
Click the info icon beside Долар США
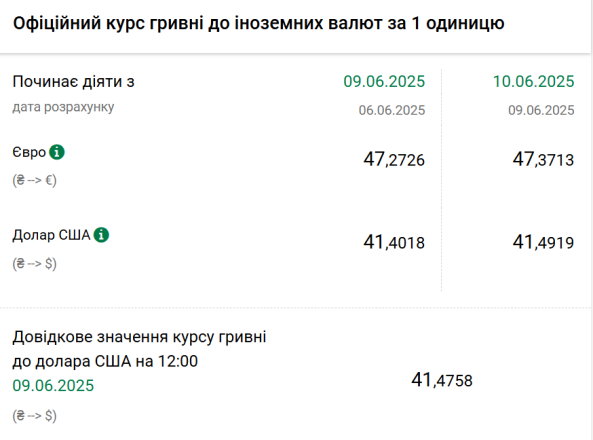(x=101, y=235)
